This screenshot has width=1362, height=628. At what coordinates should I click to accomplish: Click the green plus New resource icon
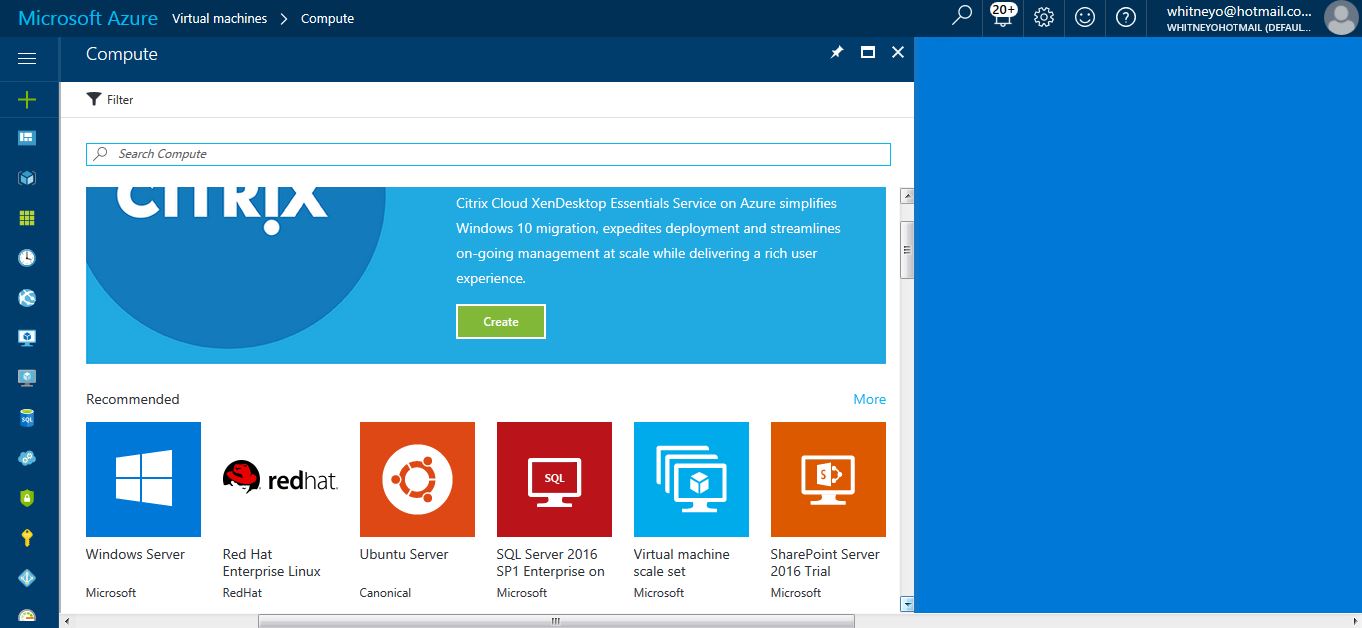click(27, 99)
